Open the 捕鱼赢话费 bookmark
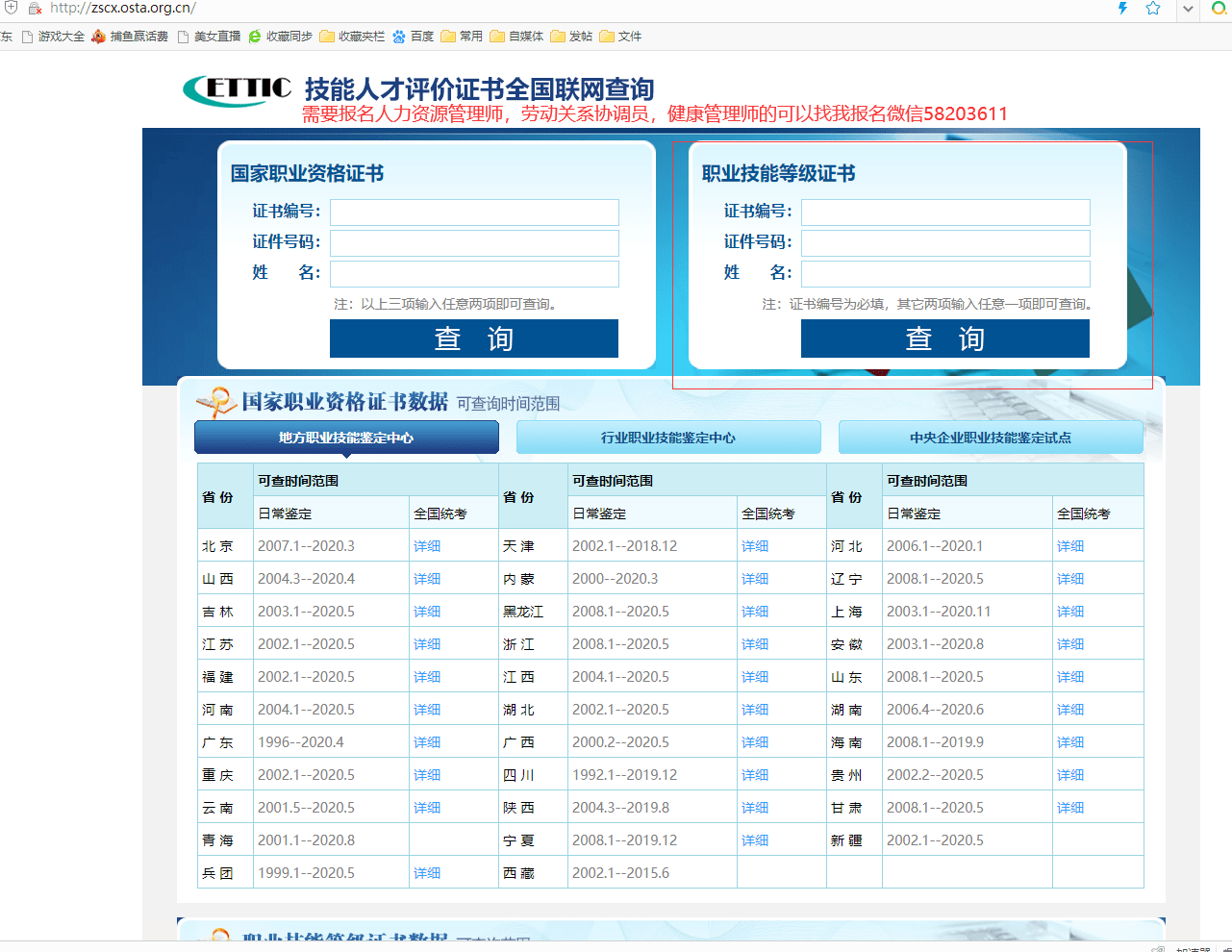The height and width of the screenshot is (952, 1232). click(130, 37)
